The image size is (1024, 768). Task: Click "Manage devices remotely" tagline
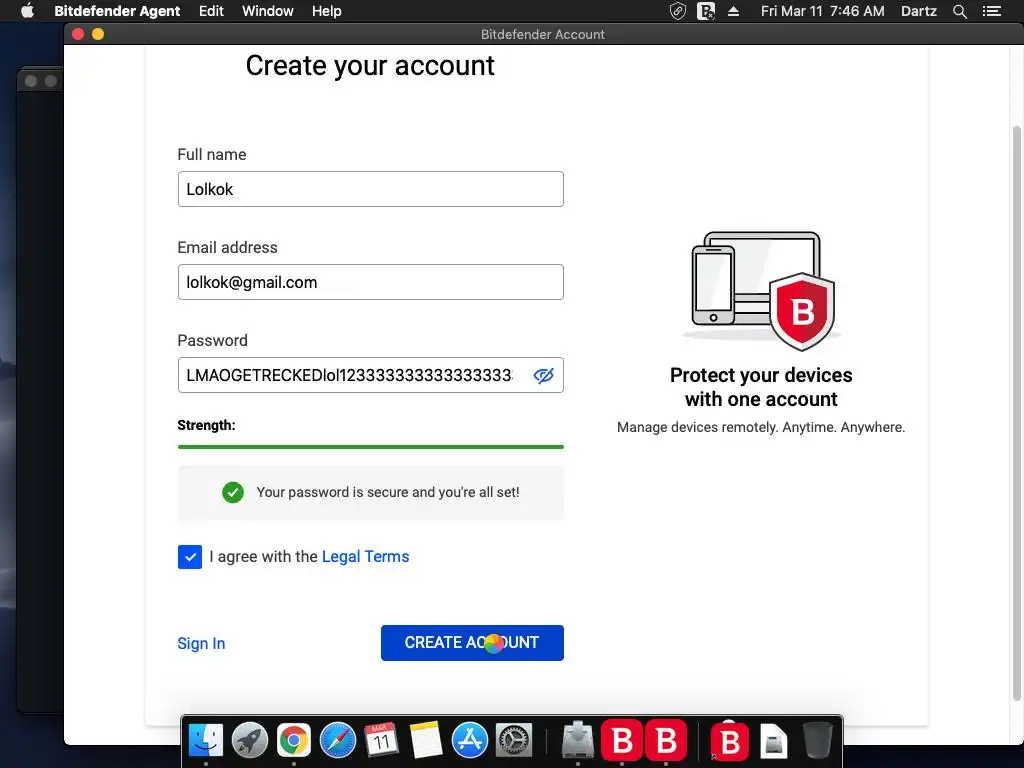coord(761,427)
